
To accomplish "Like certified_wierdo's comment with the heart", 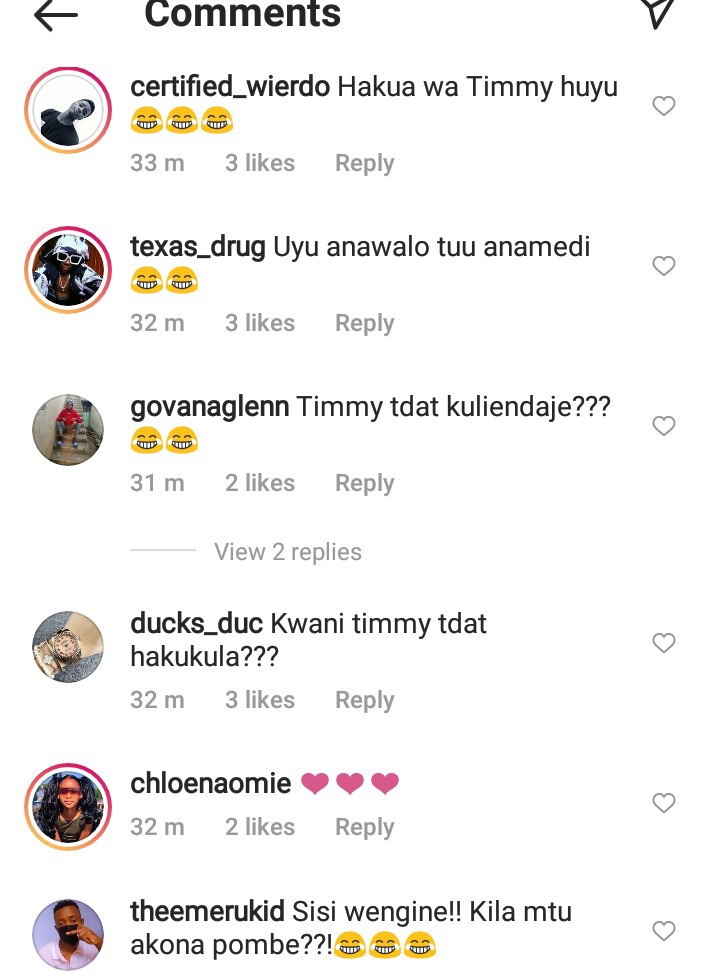I will click(664, 106).
